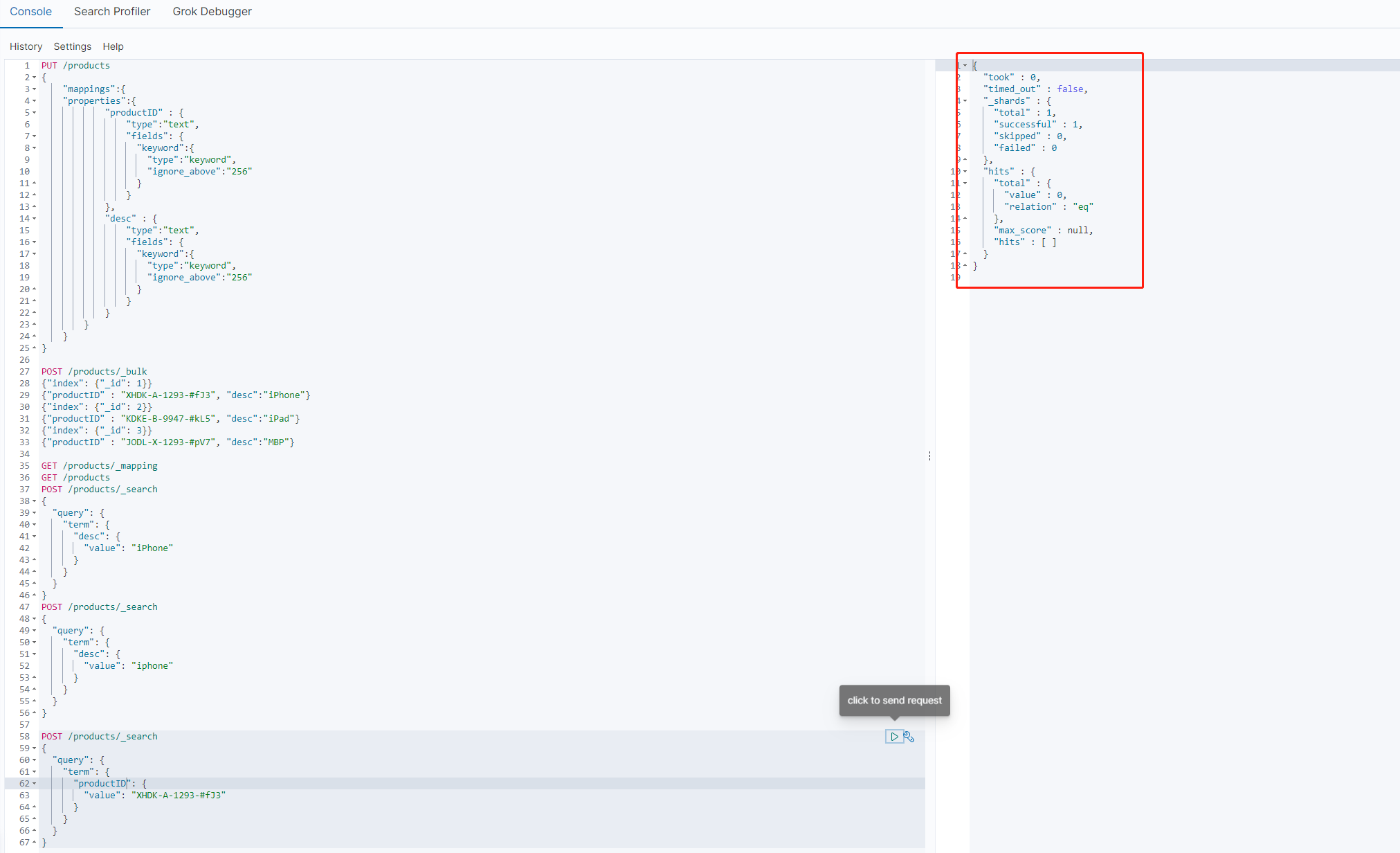
Task: Open the Grok Debugger tab
Action: (212, 12)
